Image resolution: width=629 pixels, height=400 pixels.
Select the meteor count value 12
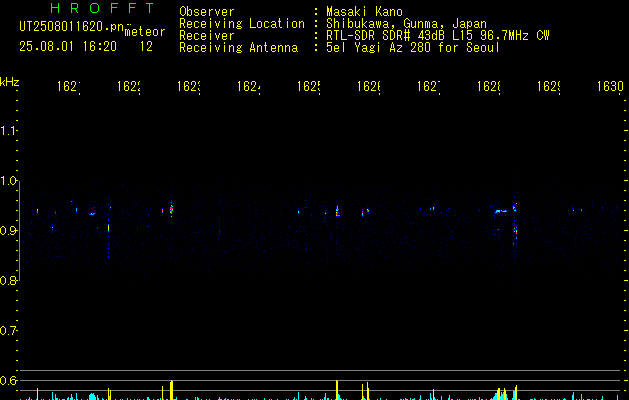click(146, 47)
